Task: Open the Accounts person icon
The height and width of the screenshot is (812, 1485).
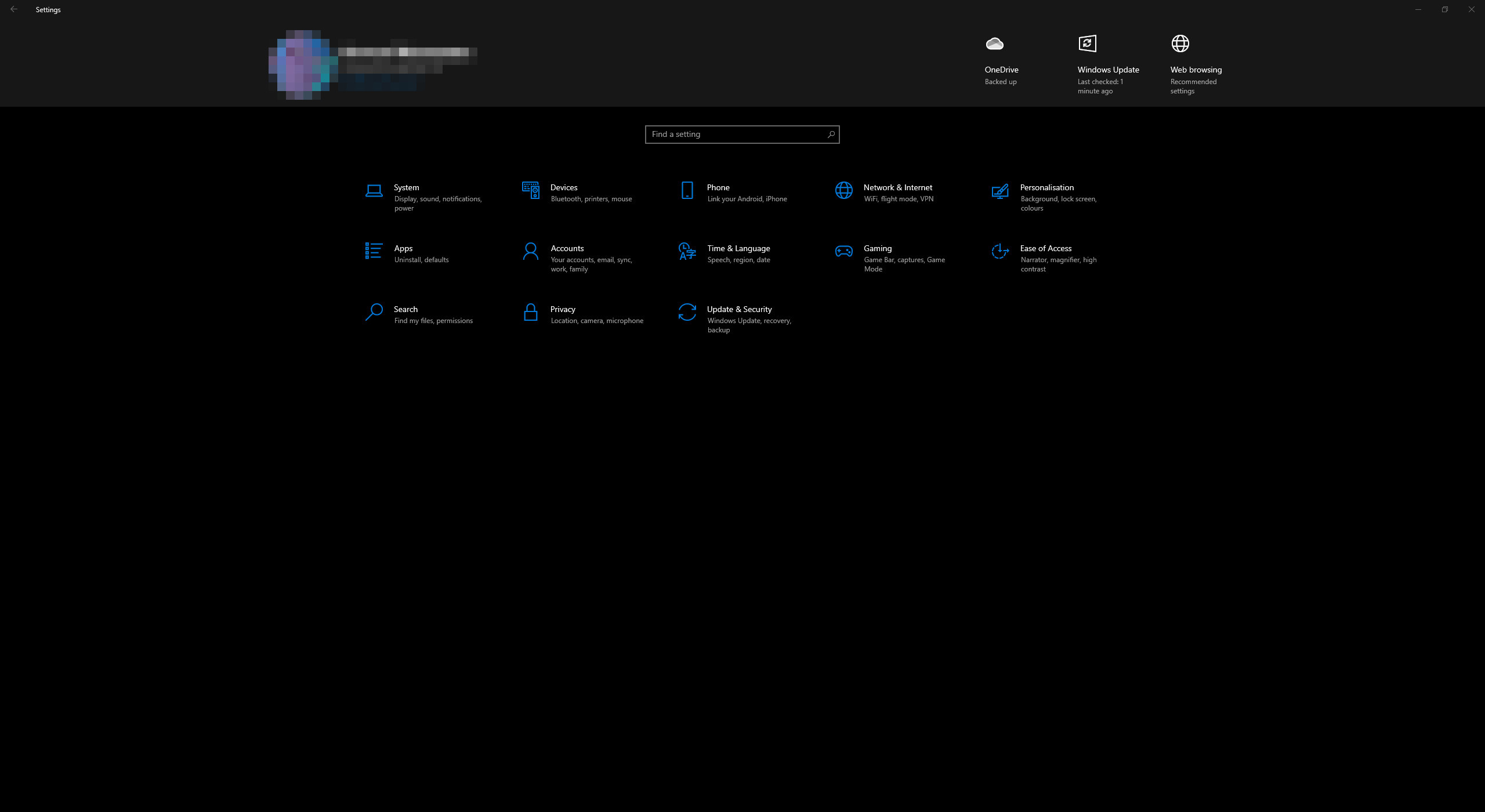Action: pyautogui.click(x=530, y=251)
